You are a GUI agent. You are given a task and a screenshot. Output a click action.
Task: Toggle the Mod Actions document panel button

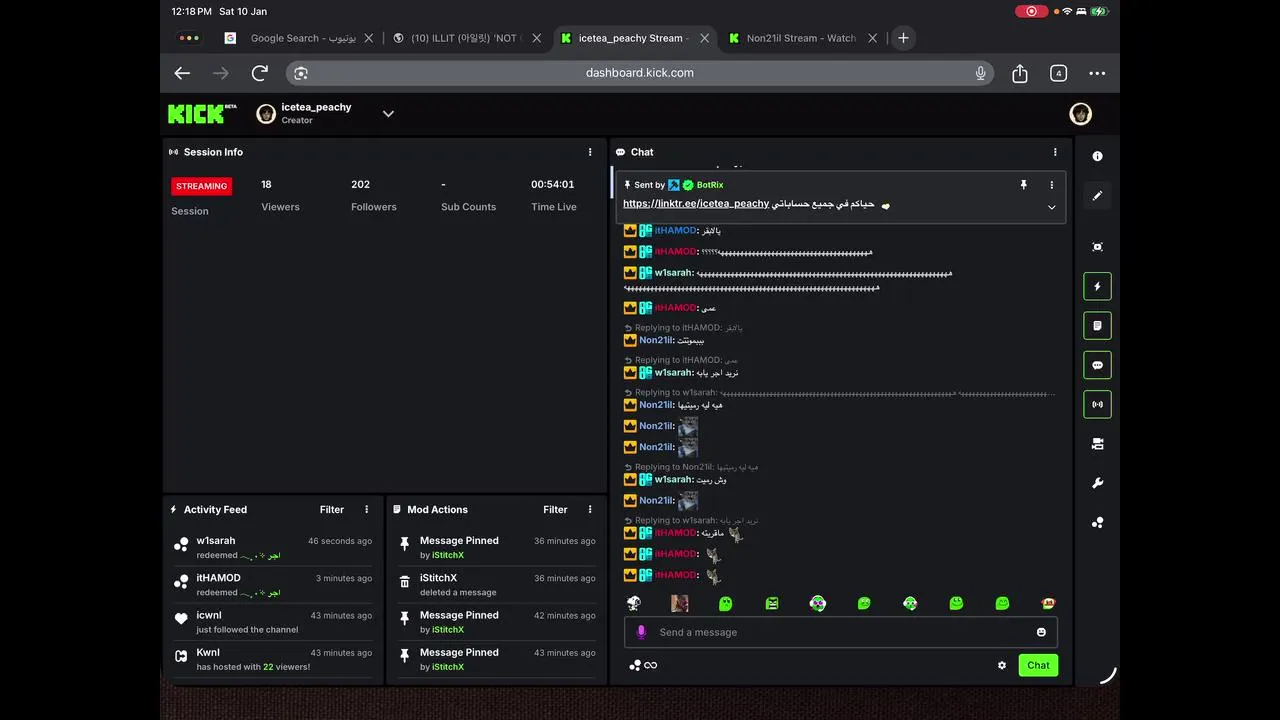[x=1097, y=326]
